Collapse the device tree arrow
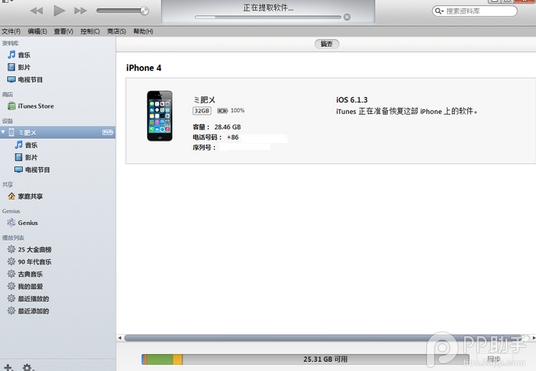The height and width of the screenshot is (371, 536). (x=3, y=132)
